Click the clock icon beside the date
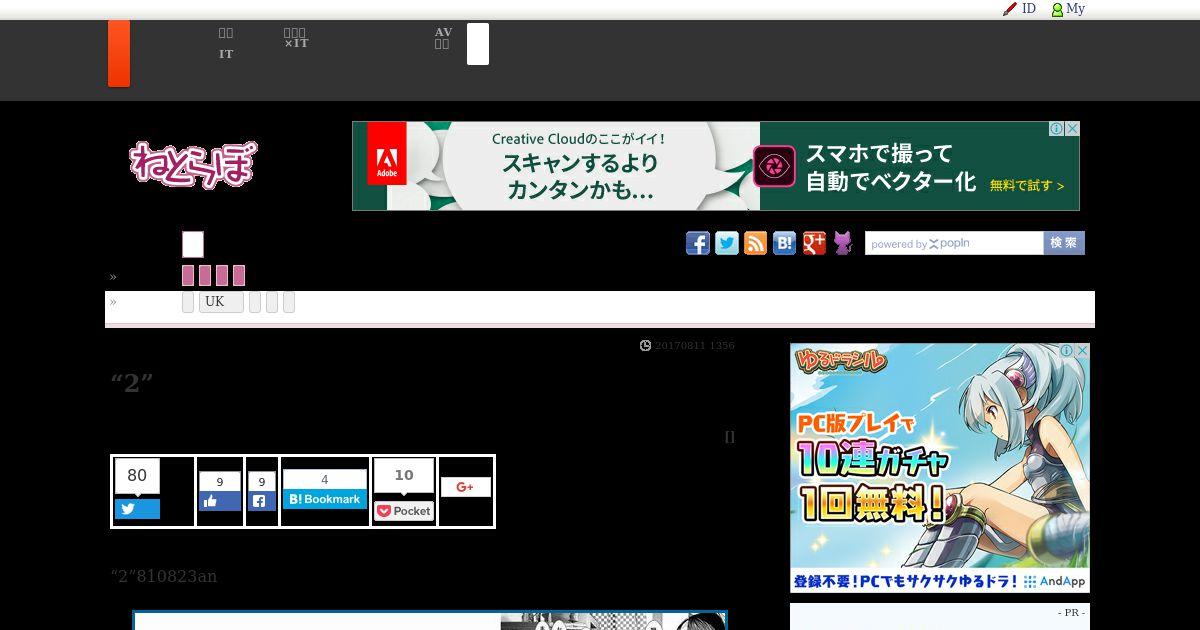Image resolution: width=1200 pixels, height=630 pixels. pos(645,345)
